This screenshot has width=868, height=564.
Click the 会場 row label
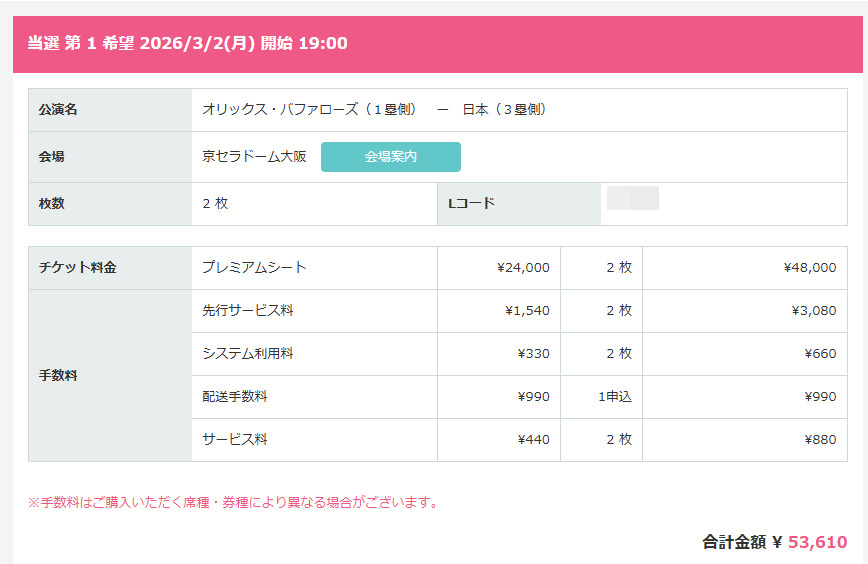[x=51, y=157]
